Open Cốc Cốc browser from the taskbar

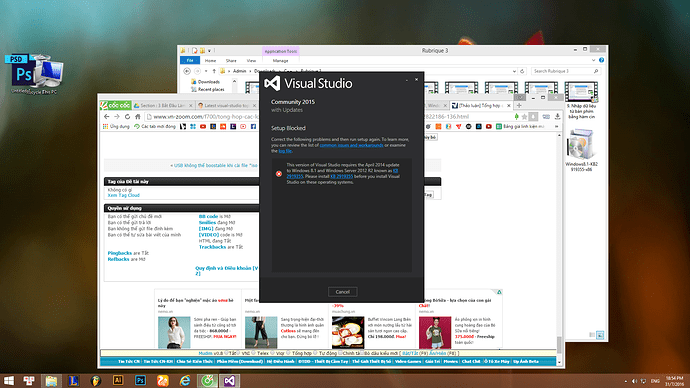point(207,381)
